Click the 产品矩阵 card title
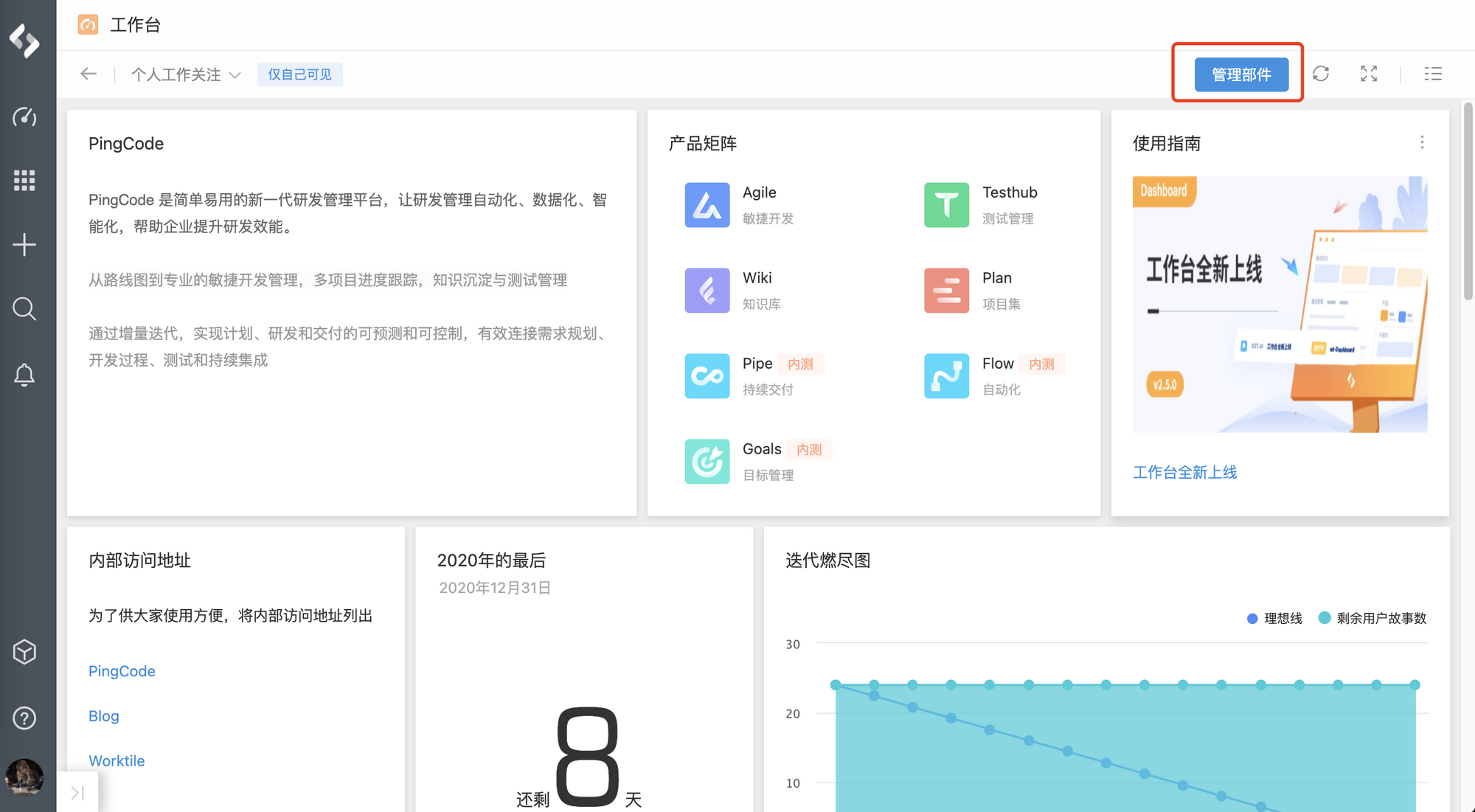The width and height of the screenshot is (1475, 812). pyautogui.click(x=703, y=143)
